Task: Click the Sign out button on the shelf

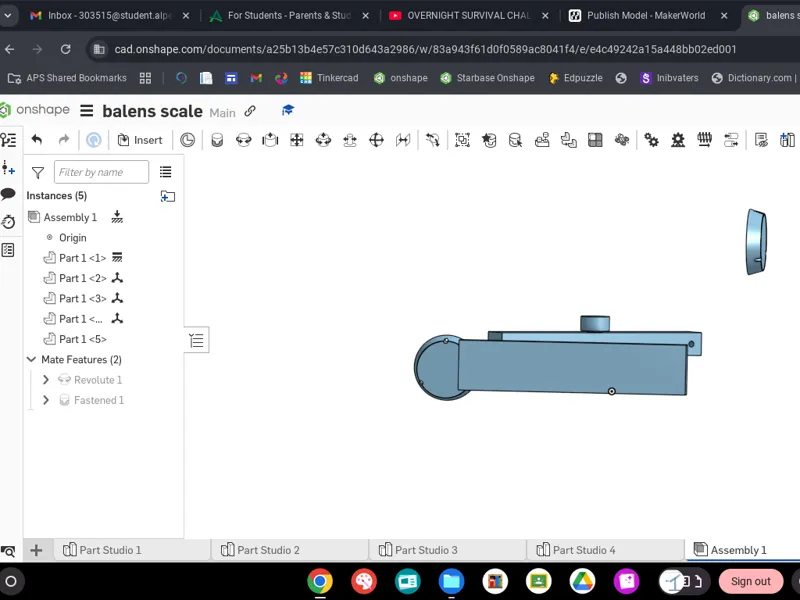Action: (x=751, y=581)
